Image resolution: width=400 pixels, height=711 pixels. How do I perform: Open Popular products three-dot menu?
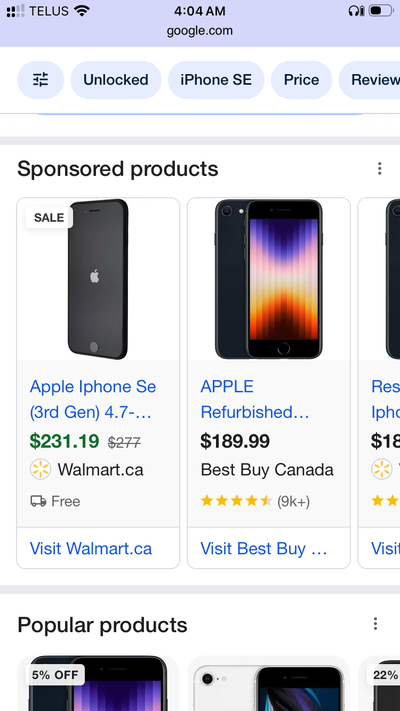(x=375, y=624)
